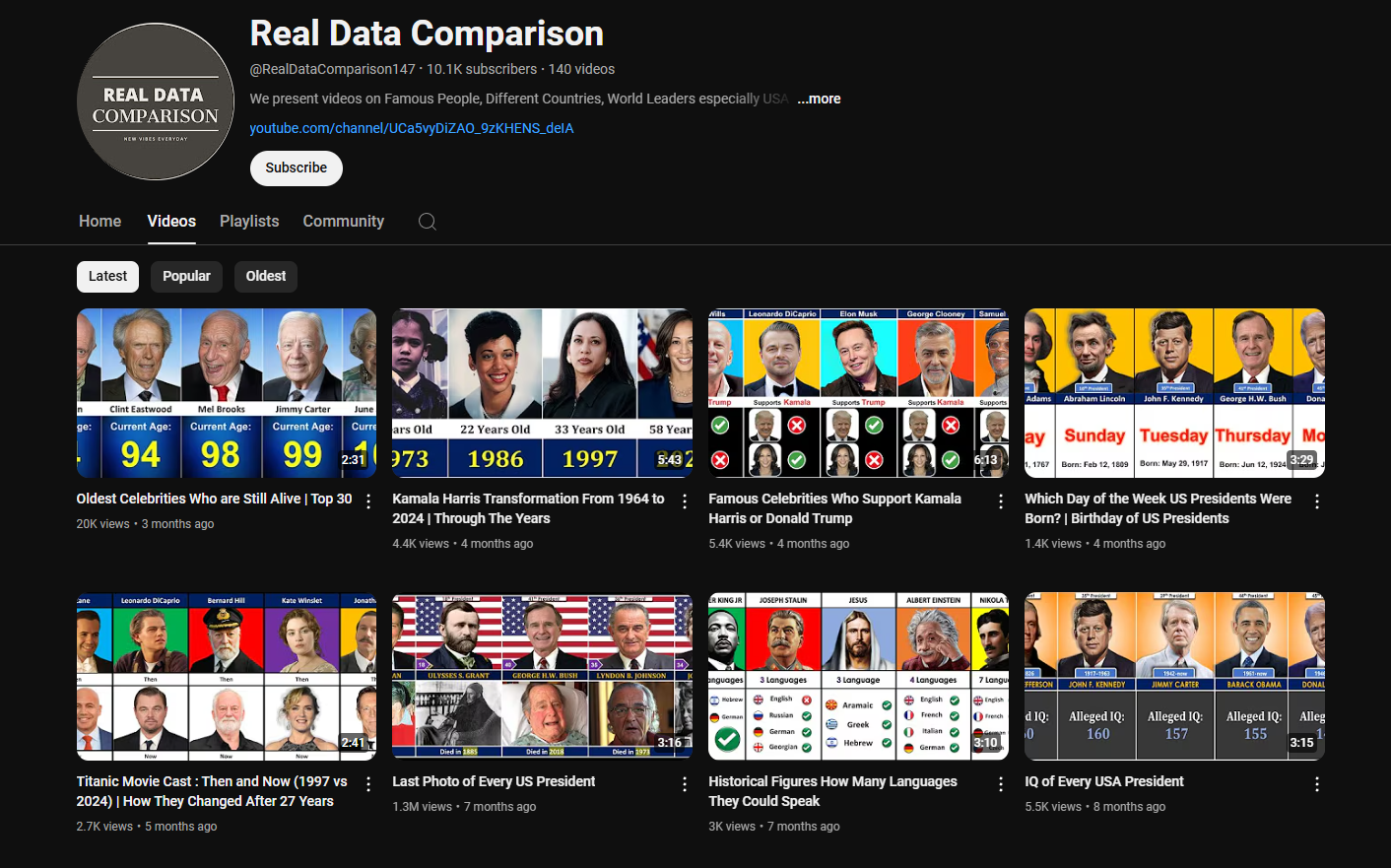Open IQ of Every USA President title
The image size is (1391, 868).
tap(1104, 781)
